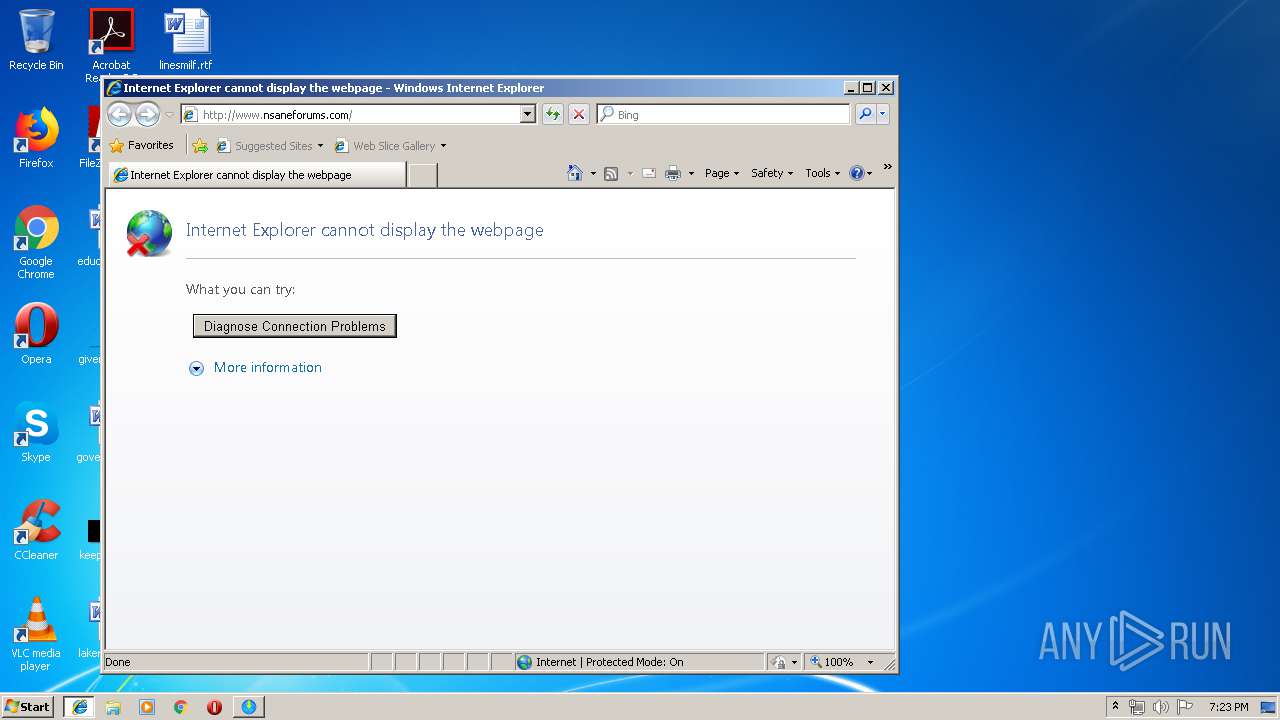1280x720 pixels.
Task: Click the browser Forward arrow
Action: (147, 115)
